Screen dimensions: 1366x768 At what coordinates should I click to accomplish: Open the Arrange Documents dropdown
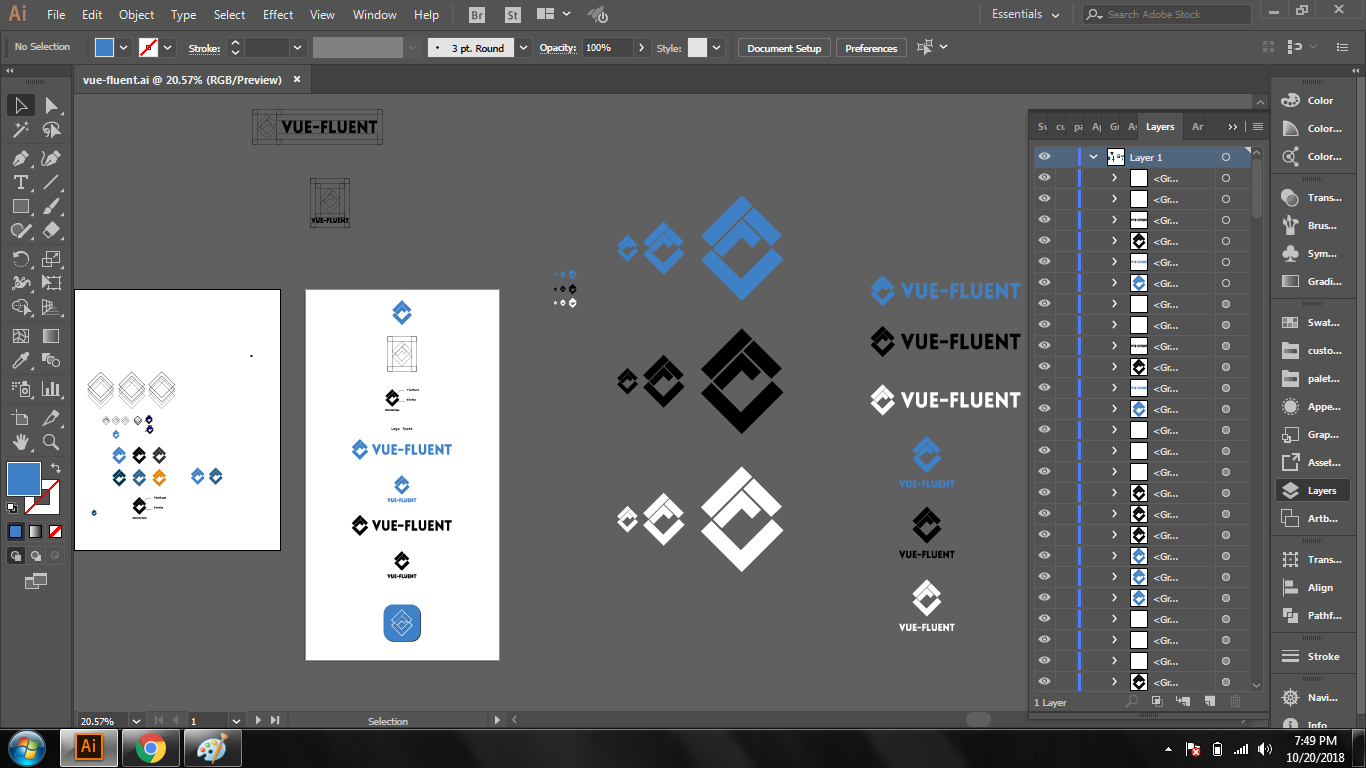pyautogui.click(x=553, y=15)
